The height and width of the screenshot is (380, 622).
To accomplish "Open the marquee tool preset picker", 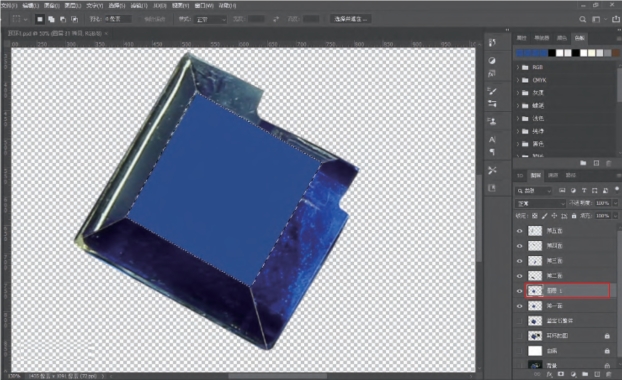I will (20, 19).
